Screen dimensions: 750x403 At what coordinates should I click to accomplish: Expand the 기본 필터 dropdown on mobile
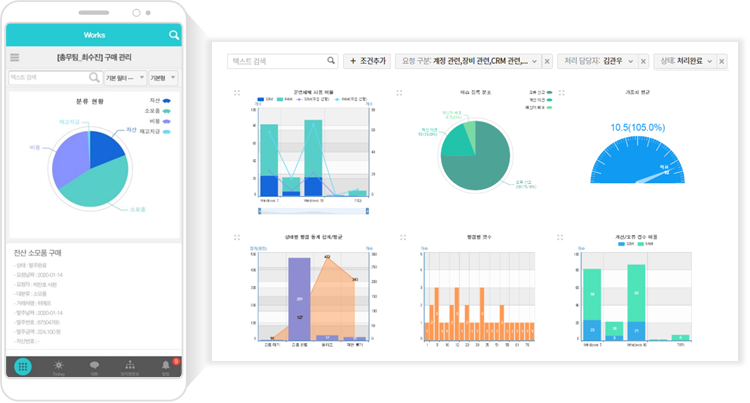pos(125,77)
